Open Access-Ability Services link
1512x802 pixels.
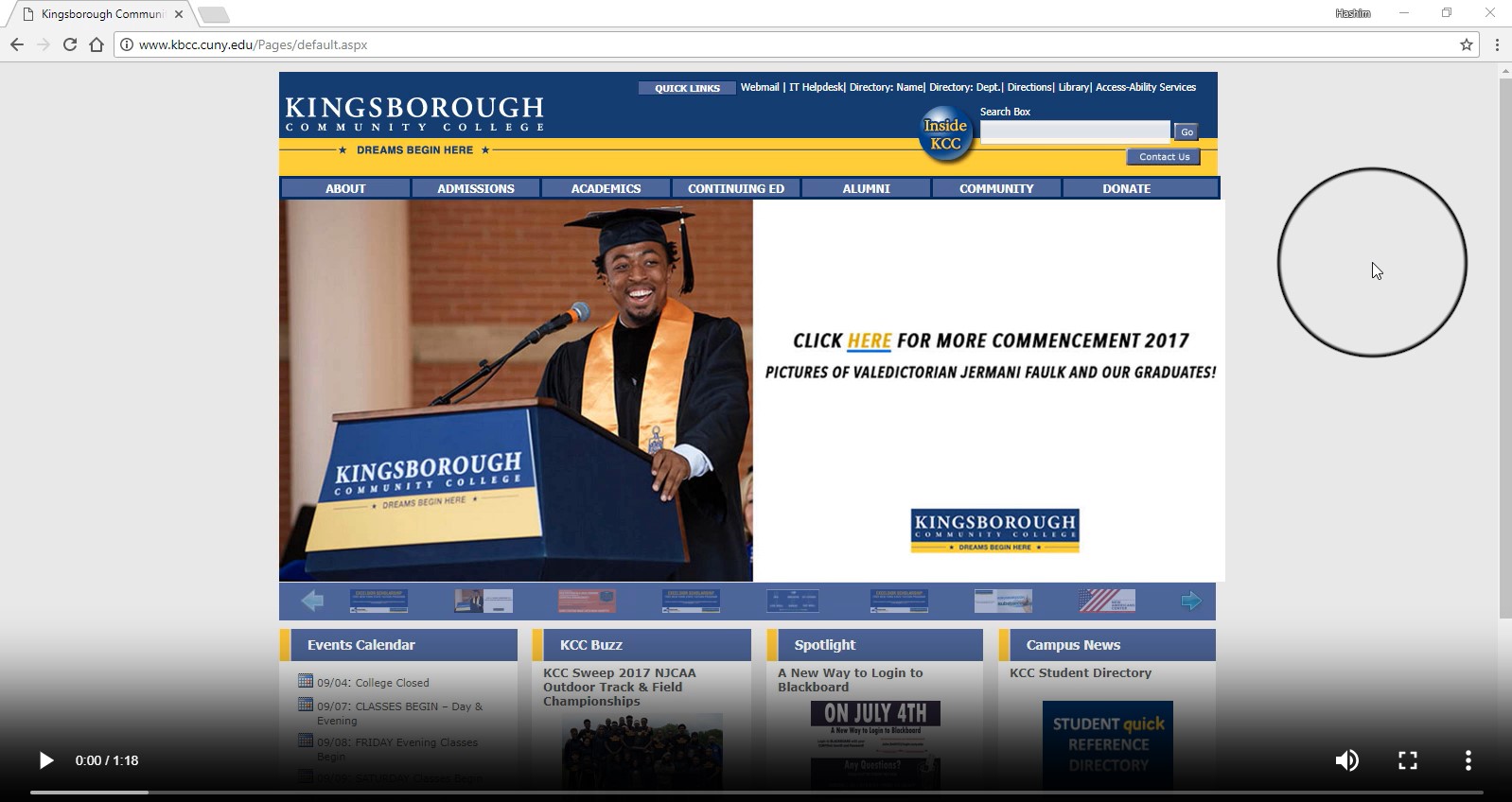(x=1146, y=87)
